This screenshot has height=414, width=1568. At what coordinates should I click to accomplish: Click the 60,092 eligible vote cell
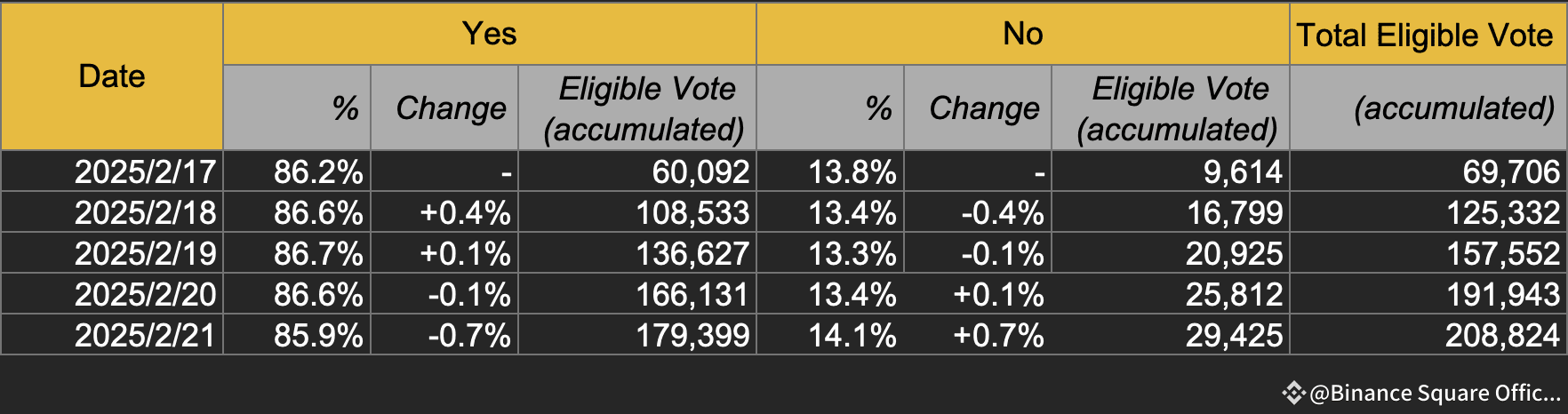pyautogui.click(x=700, y=171)
